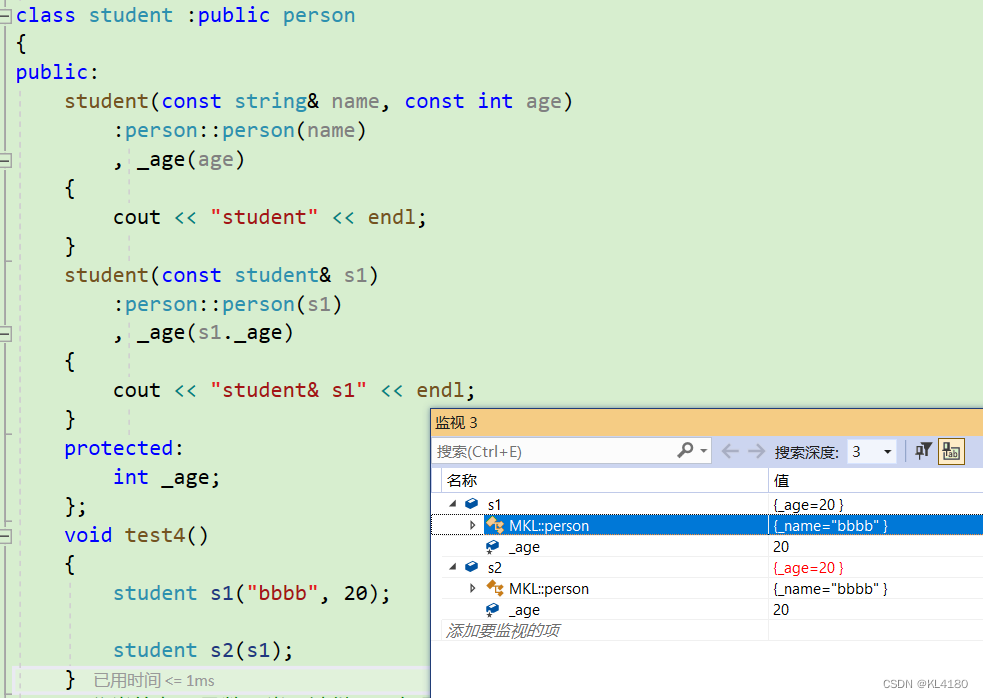This screenshot has width=983, height=698.
Task: Click the 20 value in s2's _age row
Action: pos(781,610)
